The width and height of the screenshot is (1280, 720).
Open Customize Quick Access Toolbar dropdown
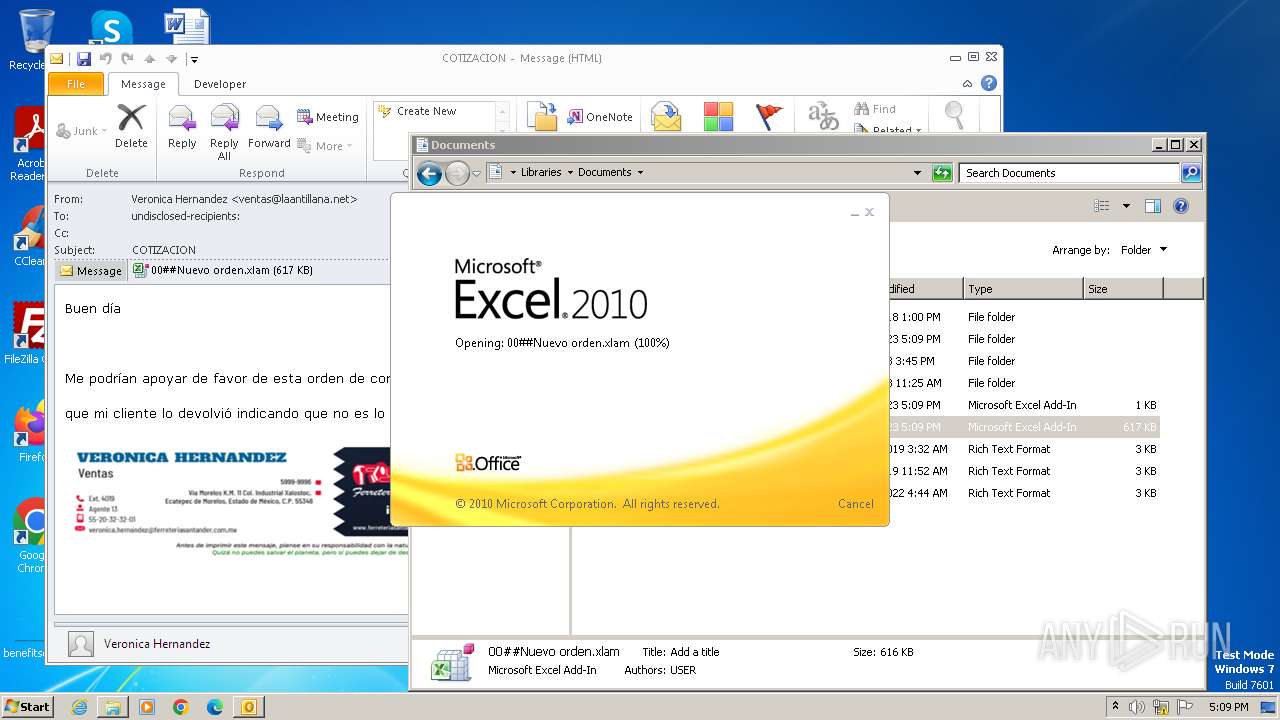click(x=194, y=59)
